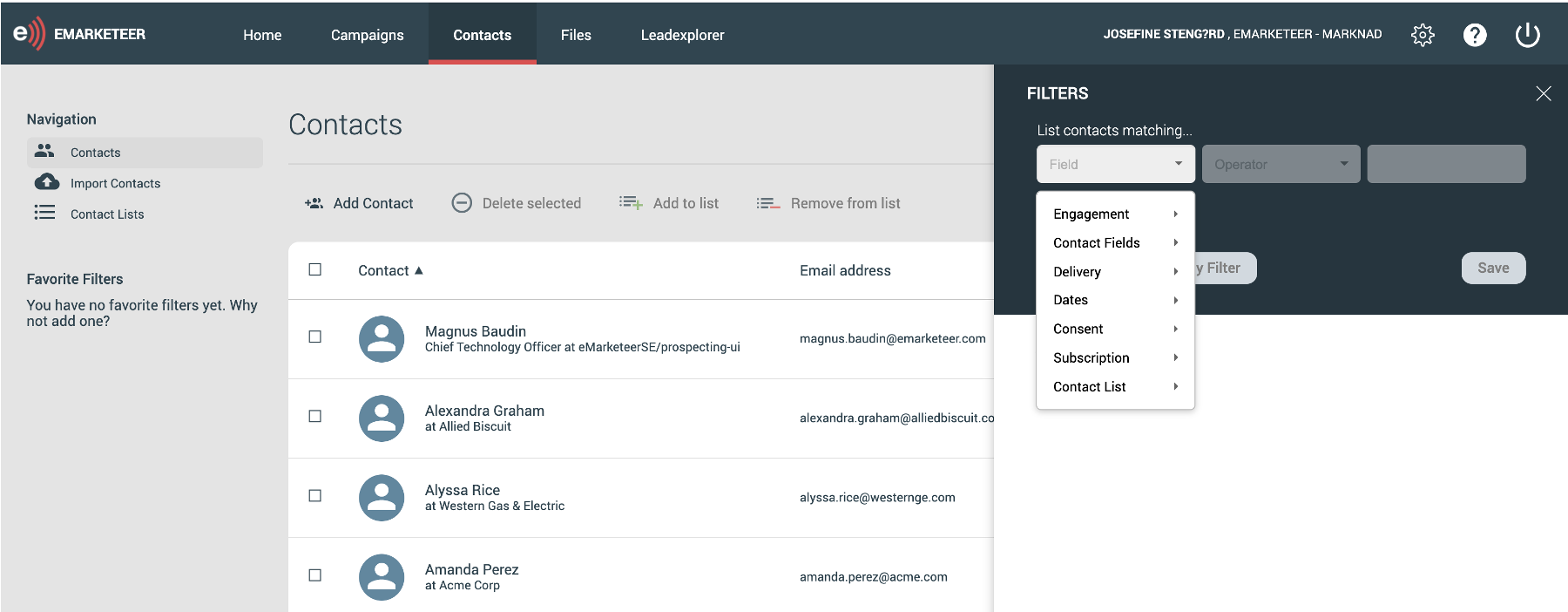Open the help question mark icon

[x=1475, y=35]
